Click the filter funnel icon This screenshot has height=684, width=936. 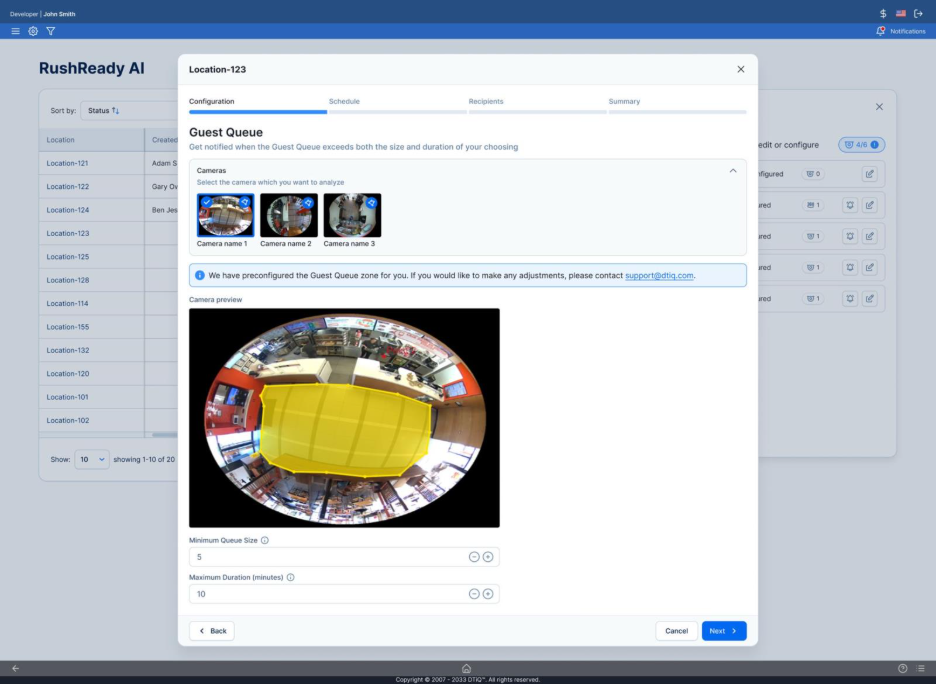click(x=51, y=31)
